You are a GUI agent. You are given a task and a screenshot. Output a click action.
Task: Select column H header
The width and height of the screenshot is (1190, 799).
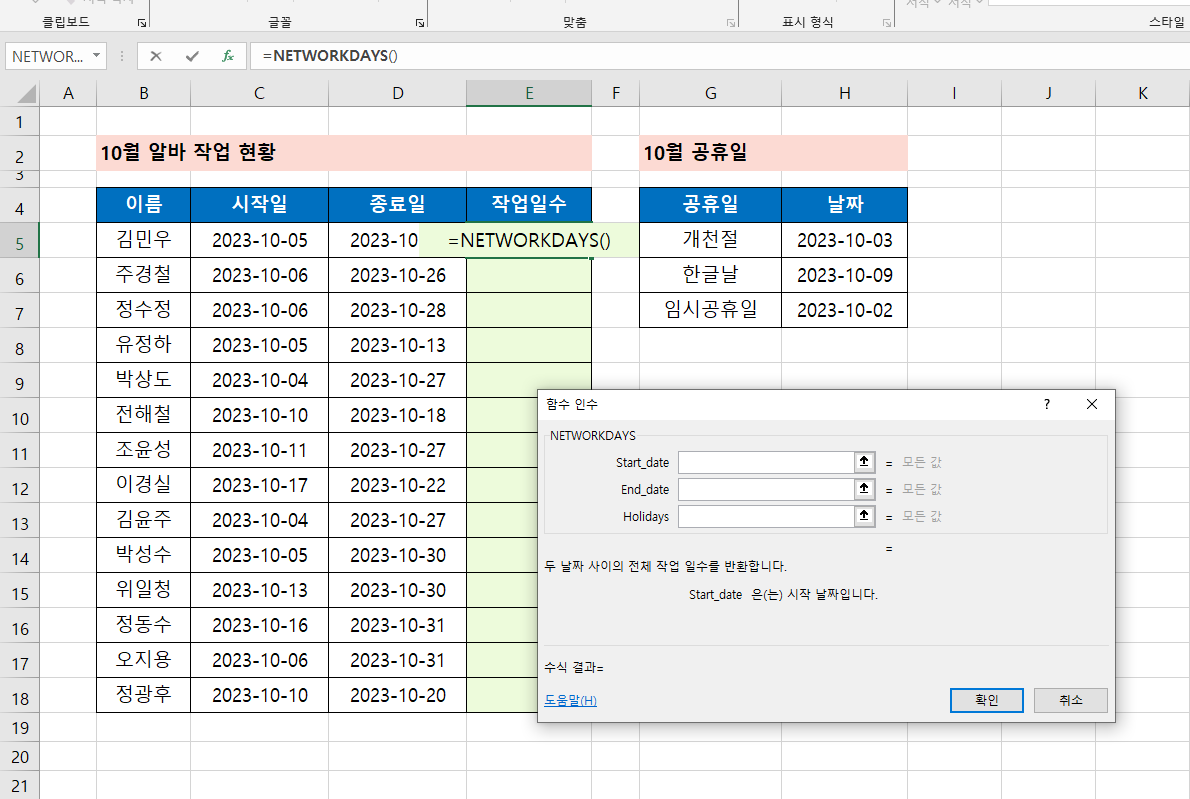click(845, 93)
